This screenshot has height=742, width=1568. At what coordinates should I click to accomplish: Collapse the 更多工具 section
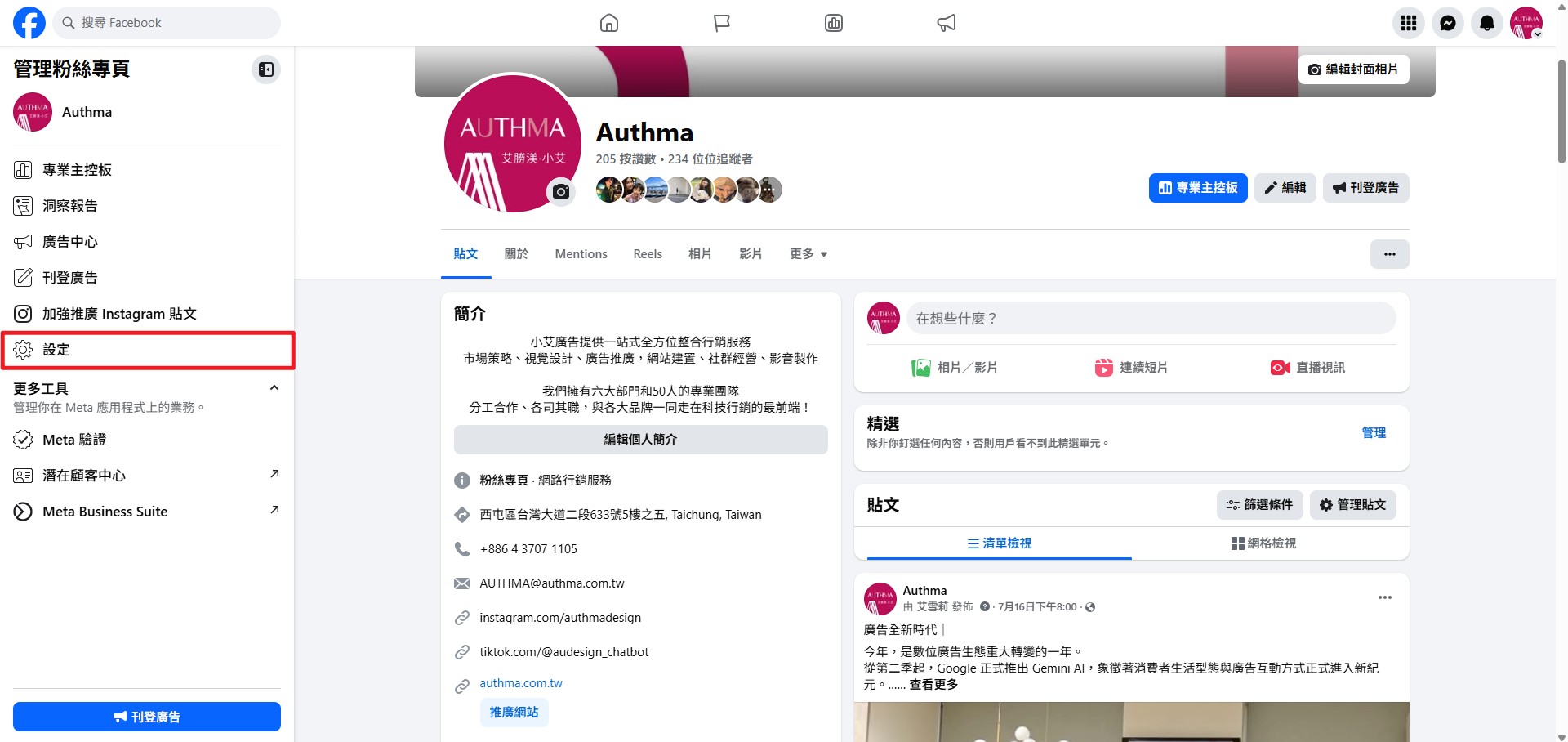(x=274, y=388)
